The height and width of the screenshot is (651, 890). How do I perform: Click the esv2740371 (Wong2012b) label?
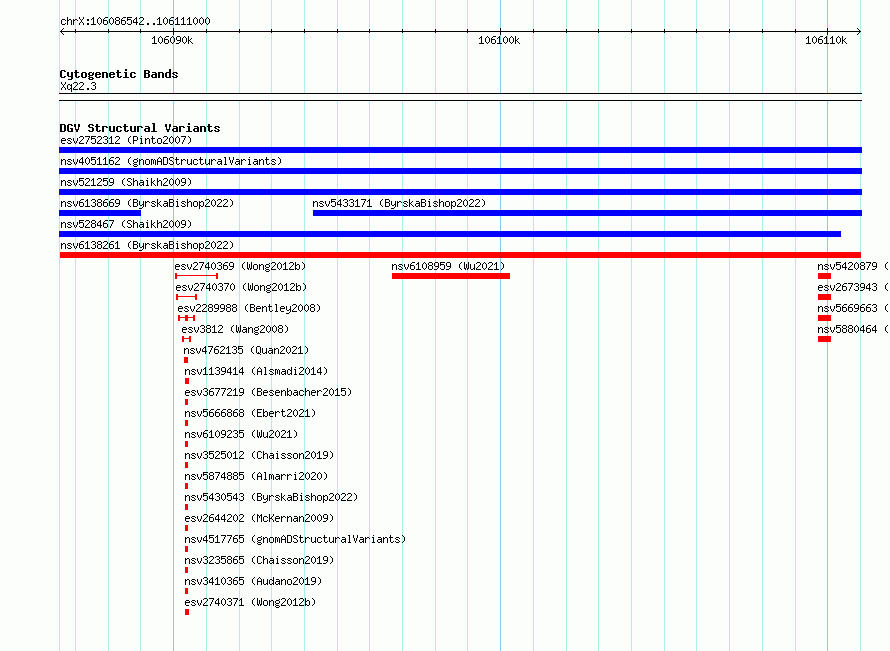(x=250, y=602)
